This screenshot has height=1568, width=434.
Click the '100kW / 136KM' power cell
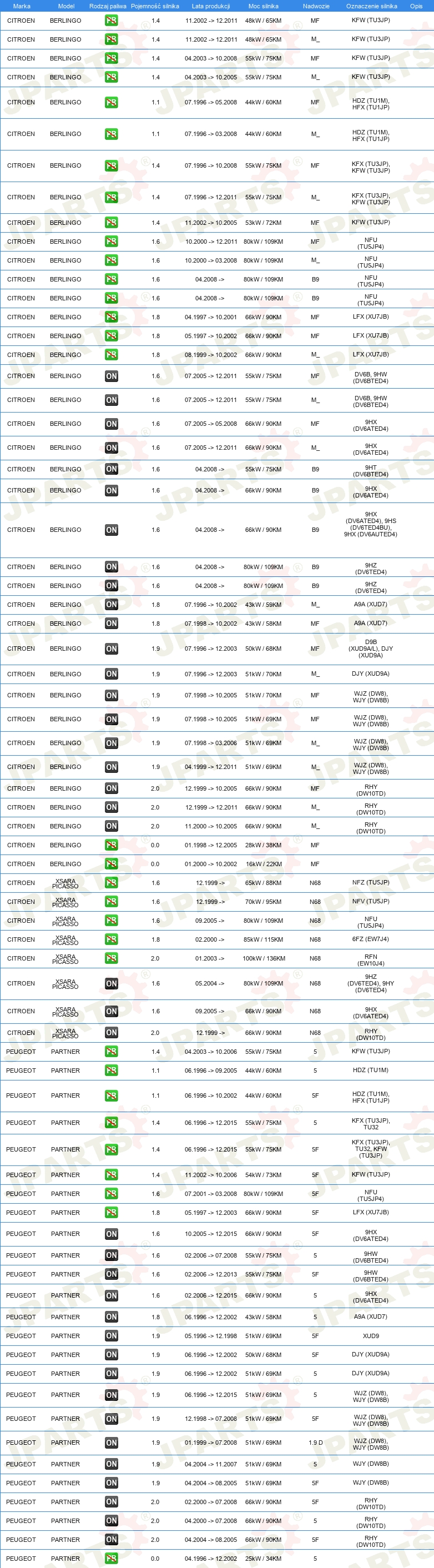[264, 958]
